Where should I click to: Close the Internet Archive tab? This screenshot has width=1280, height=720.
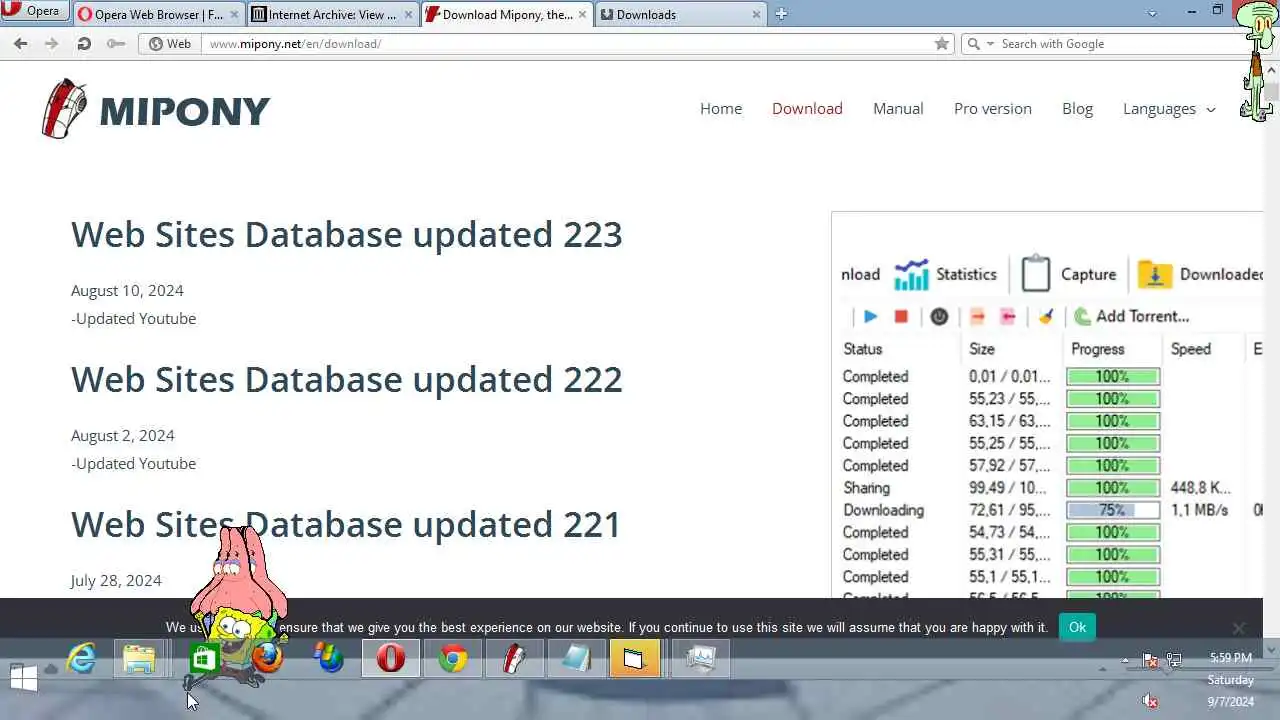point(408,15)
